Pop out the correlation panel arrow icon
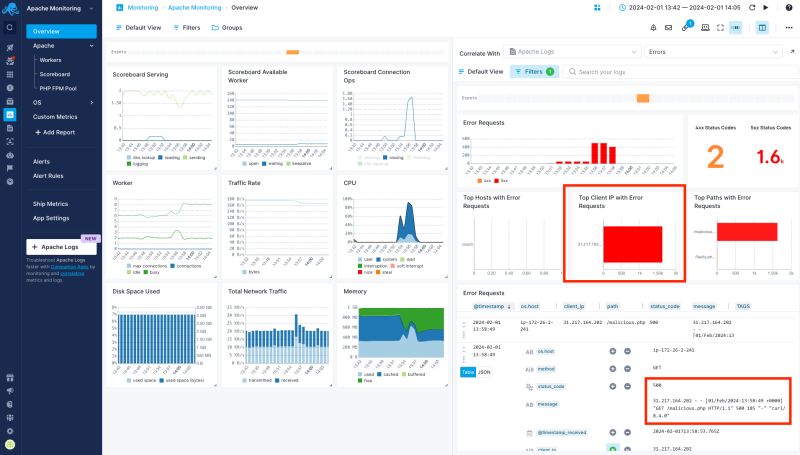The height and width of the screenshot is (455, 800). click(x=792, y=52)
